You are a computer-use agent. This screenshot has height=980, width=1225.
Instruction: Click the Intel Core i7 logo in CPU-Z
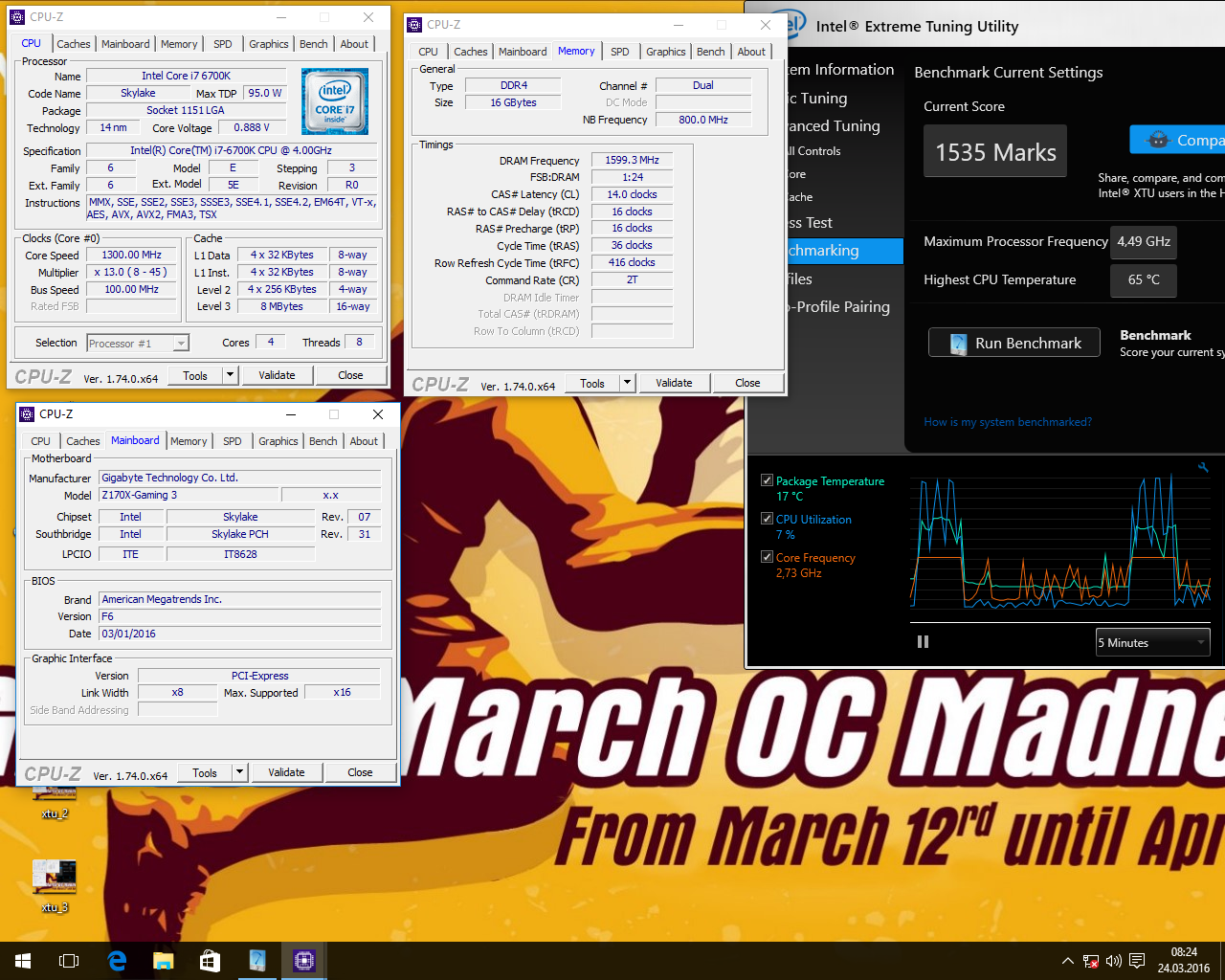(x=335, y=101)
